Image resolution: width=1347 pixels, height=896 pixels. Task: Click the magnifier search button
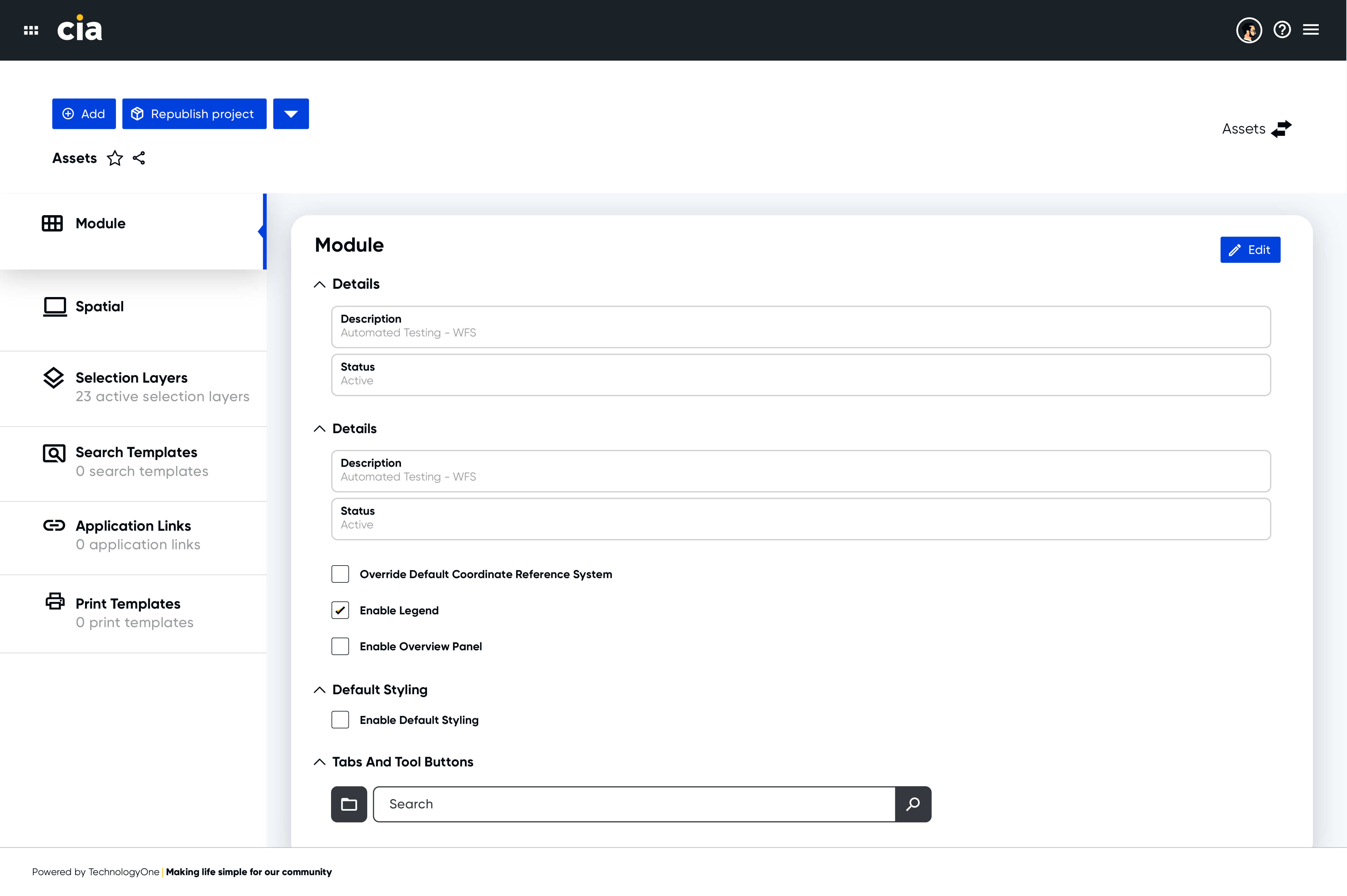tap(913, 804)
